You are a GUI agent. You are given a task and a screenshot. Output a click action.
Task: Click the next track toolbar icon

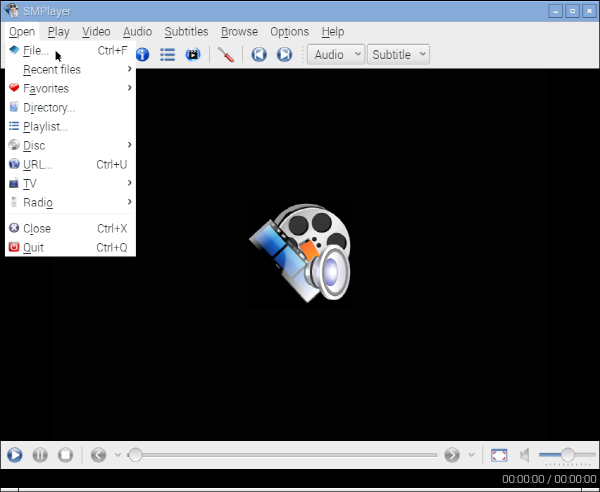284,54
